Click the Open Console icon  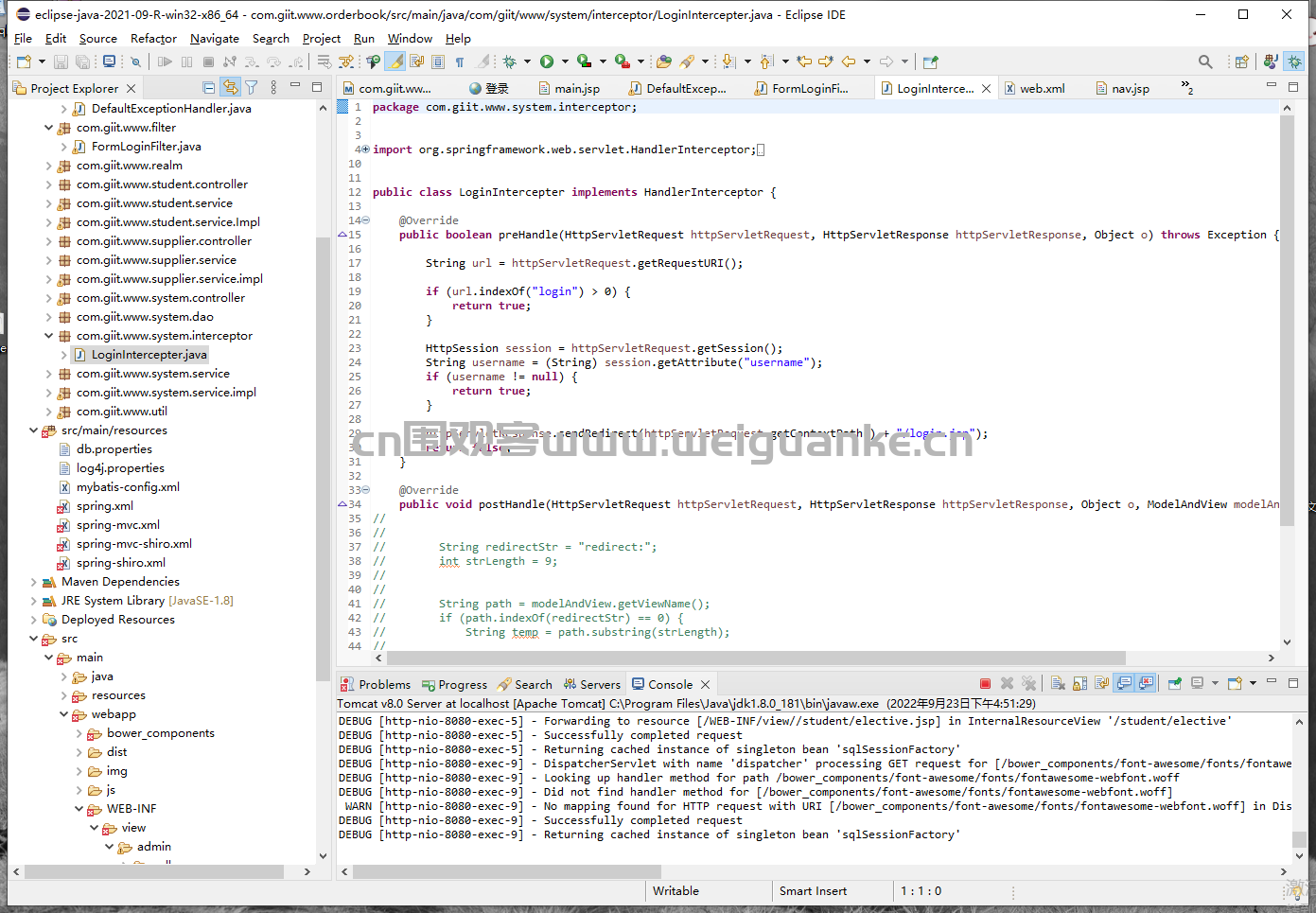pos(1234,683)
